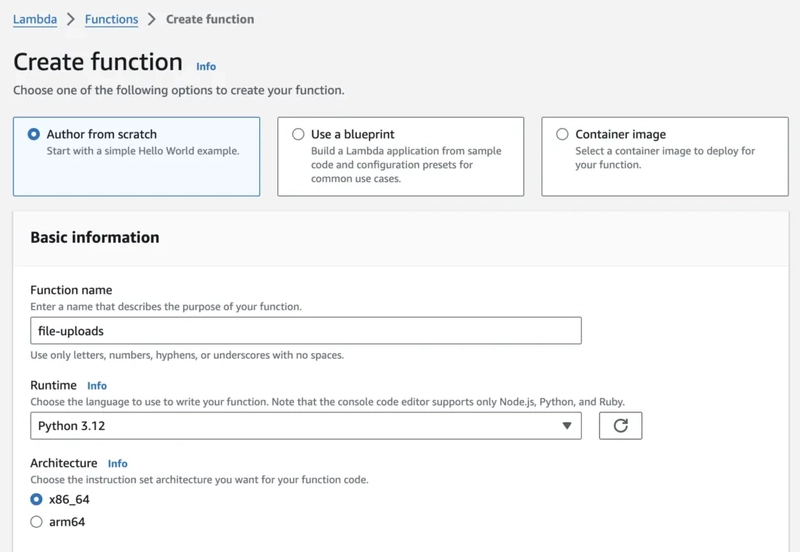Screen dimensions: 800x552
Task: Click the Create function breadcrumb text
Action: [210, 19]
